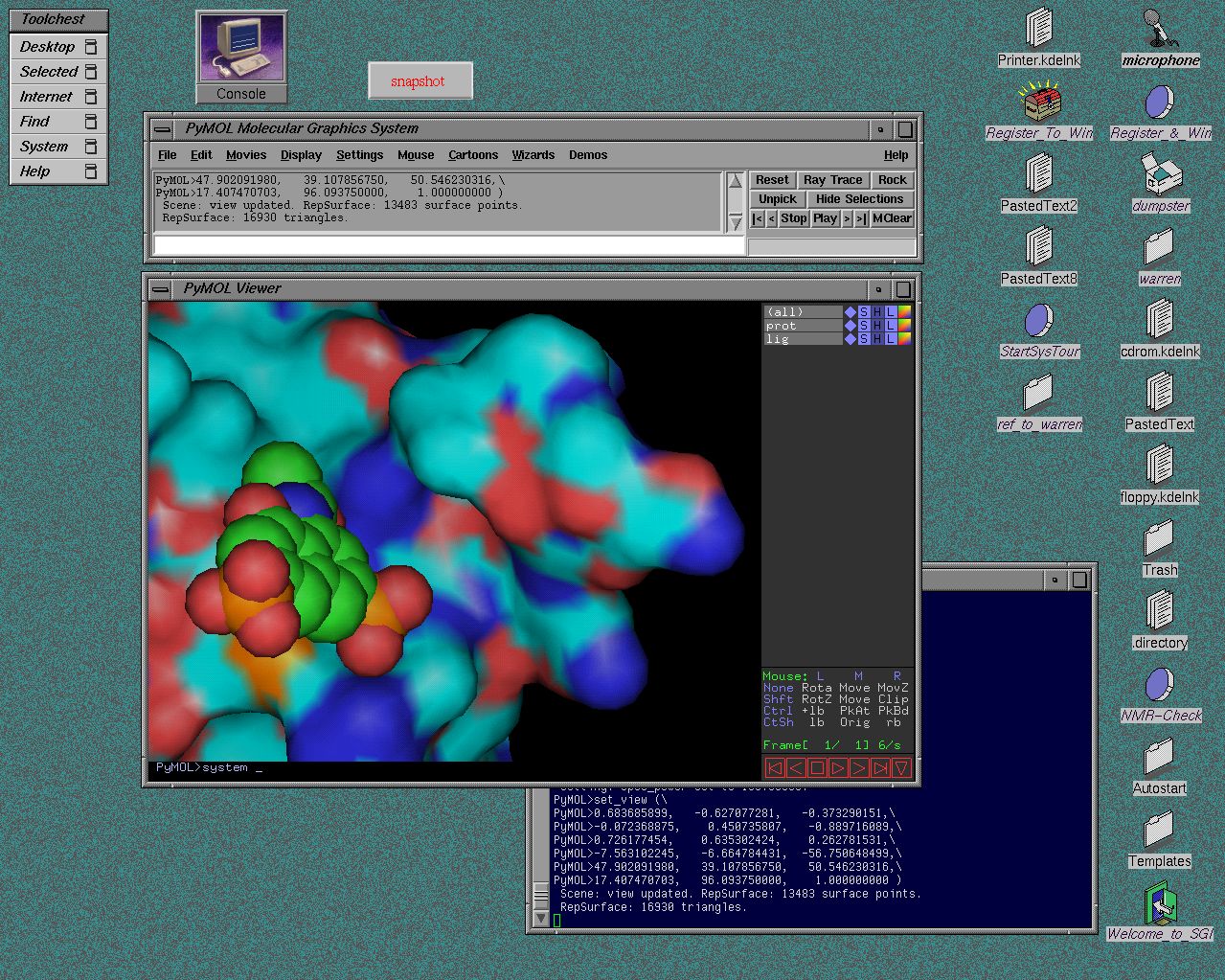Open the Show (S) menu for (all)
The height and width of the screenshot is (980, 1225).
click(864, 312)
